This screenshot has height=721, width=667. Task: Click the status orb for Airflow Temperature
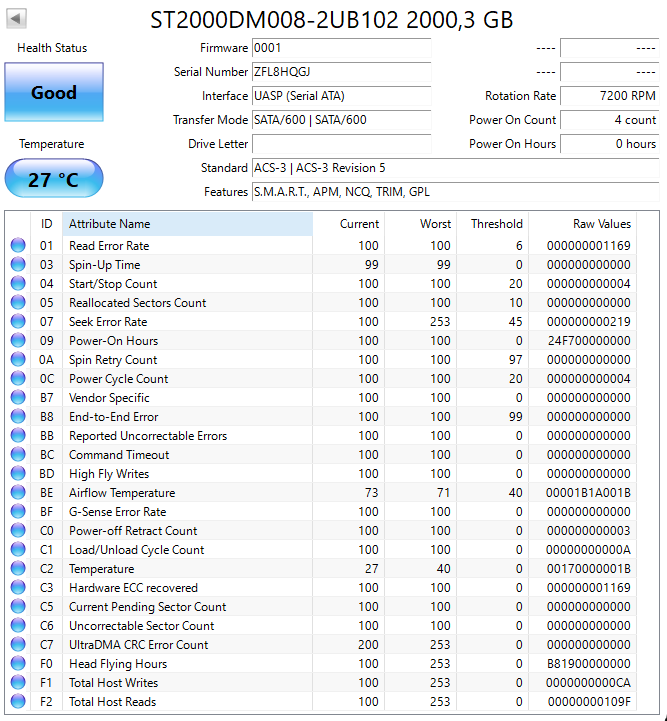(18, 492)
